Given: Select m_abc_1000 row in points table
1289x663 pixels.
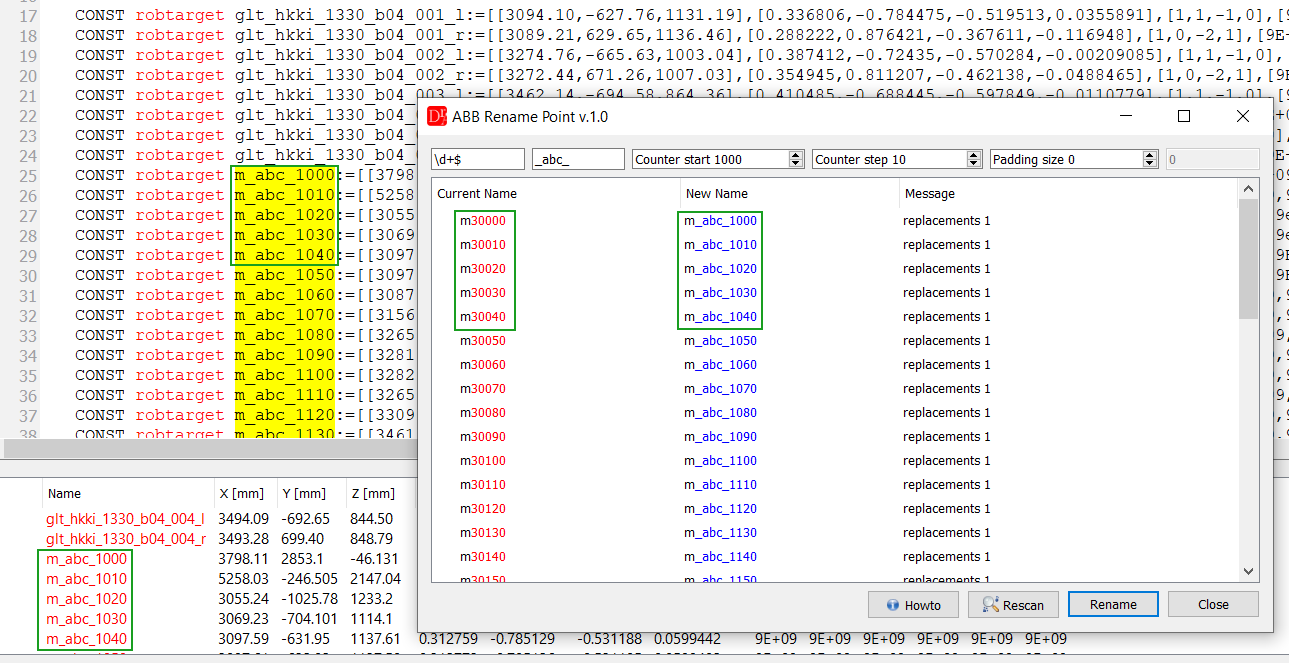Looking at the screenshot, I should 87,559.
